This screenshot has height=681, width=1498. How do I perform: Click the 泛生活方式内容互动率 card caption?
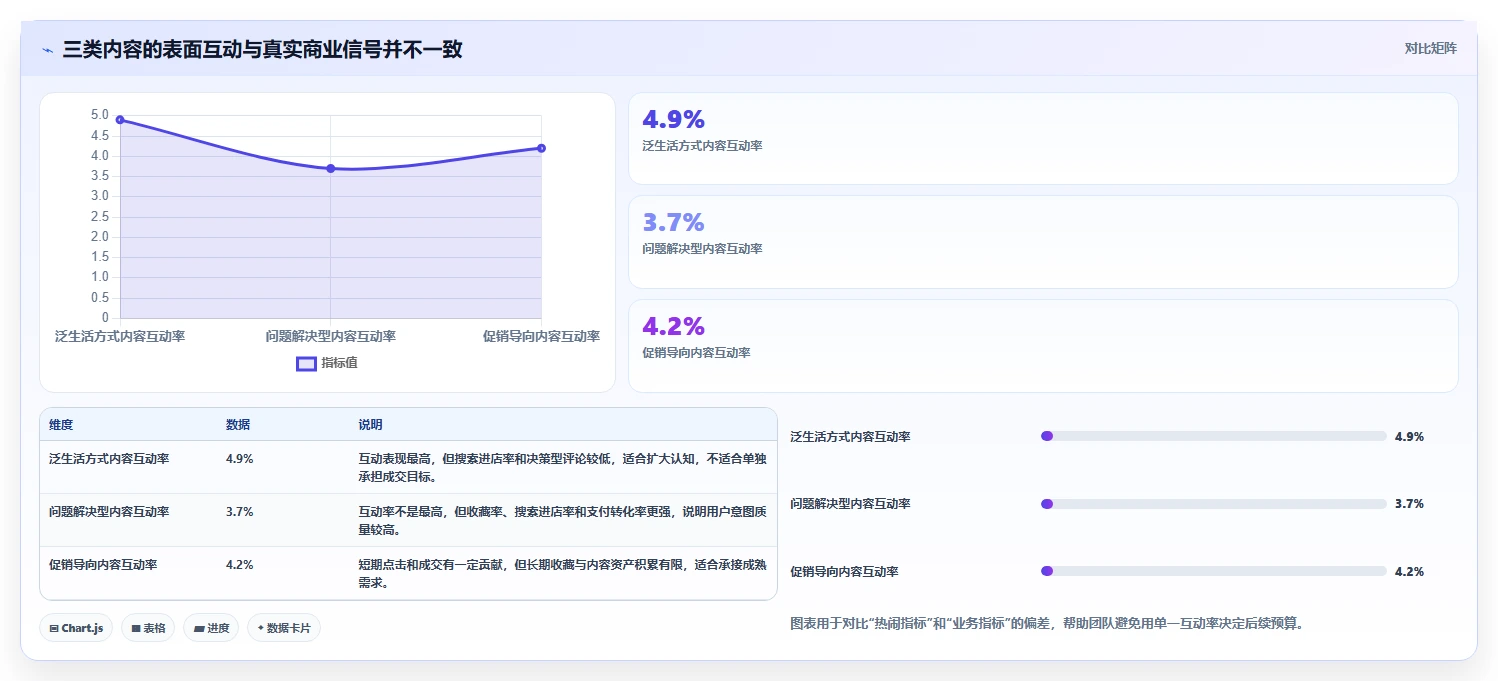(702, 146)
